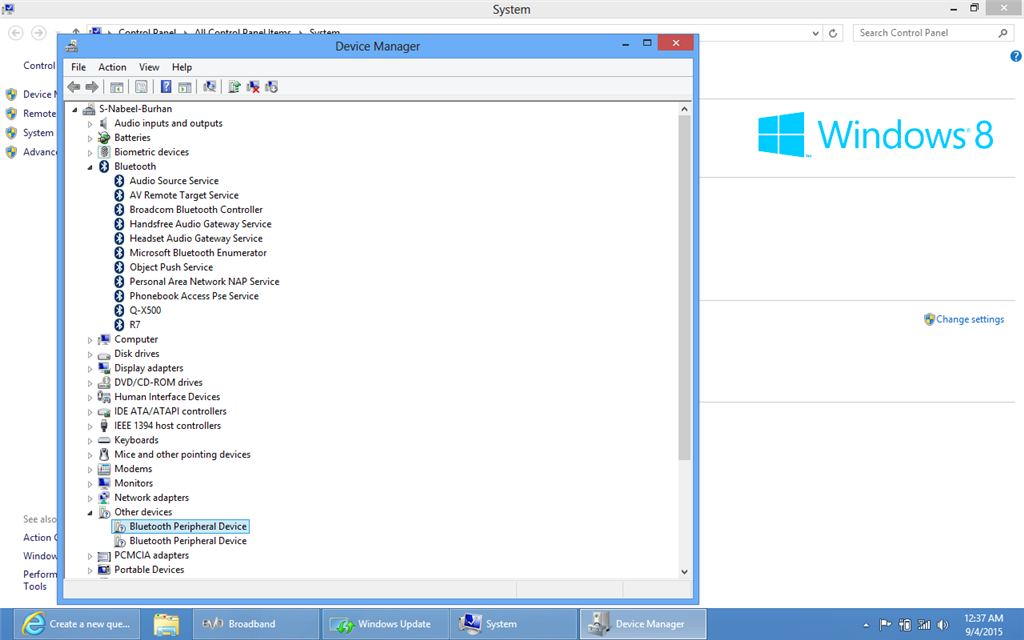
Task: Select 'Personal Area Network NAP Service'
Action: [204, 281]
